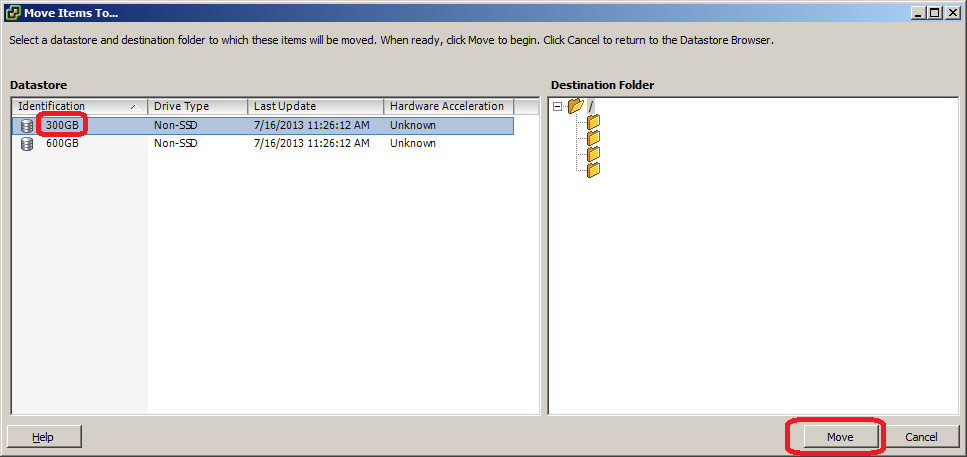Image resolution: width=967 pixels, height=457 pixels.
Task: Select the 300GB datastore name
Action: (x=62, y=126)
